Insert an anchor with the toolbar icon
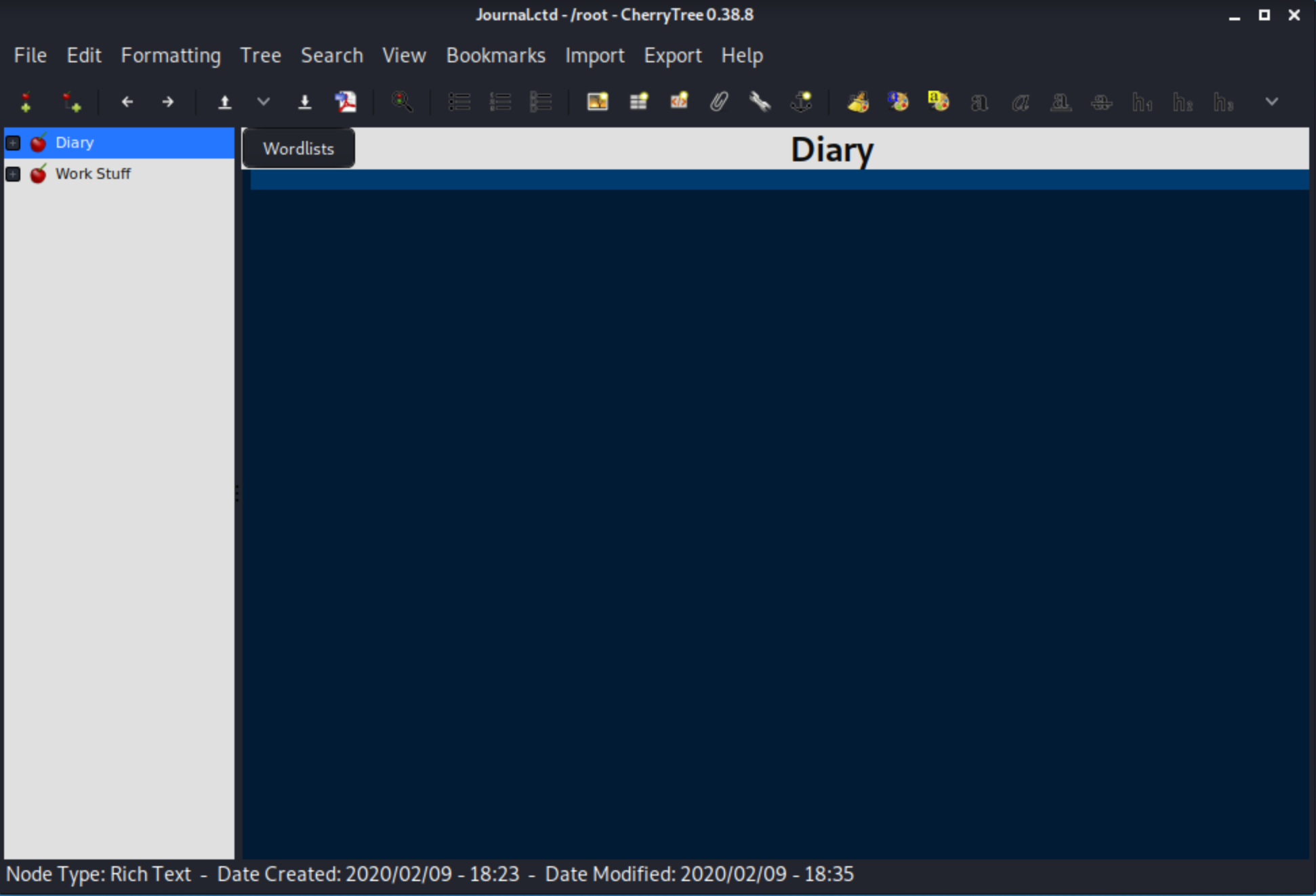This screenshot has width=1316, height=896. point(801,102)
